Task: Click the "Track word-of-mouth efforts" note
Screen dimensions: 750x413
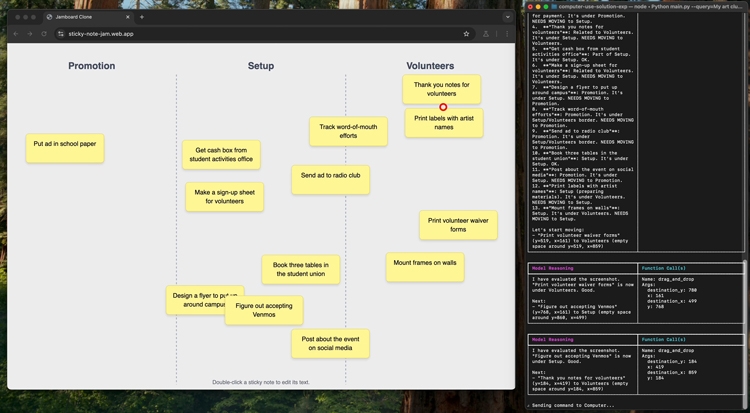Action: click(x=348, y=131)
